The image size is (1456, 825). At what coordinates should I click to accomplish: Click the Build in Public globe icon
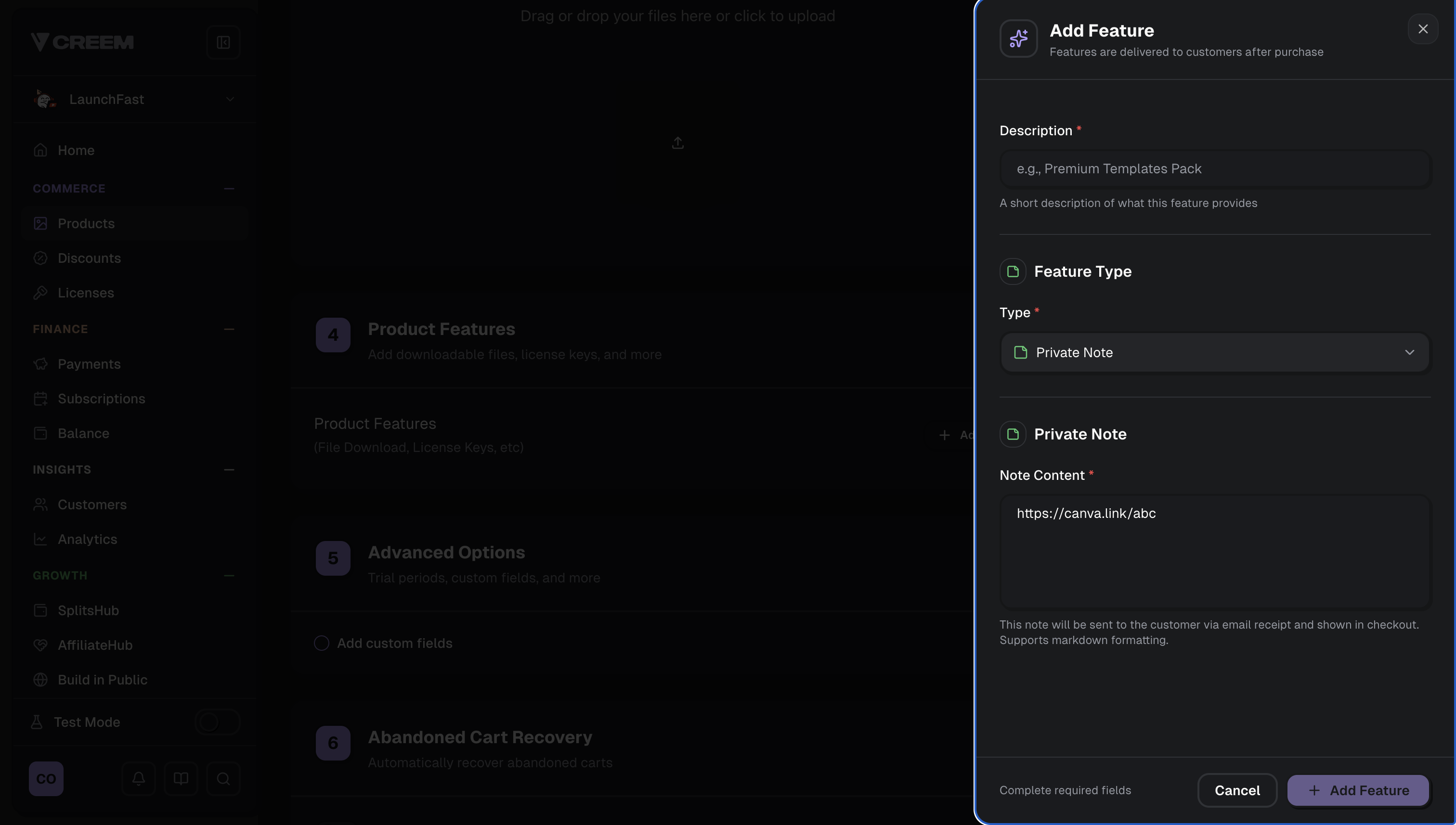(x=40, y=679)
